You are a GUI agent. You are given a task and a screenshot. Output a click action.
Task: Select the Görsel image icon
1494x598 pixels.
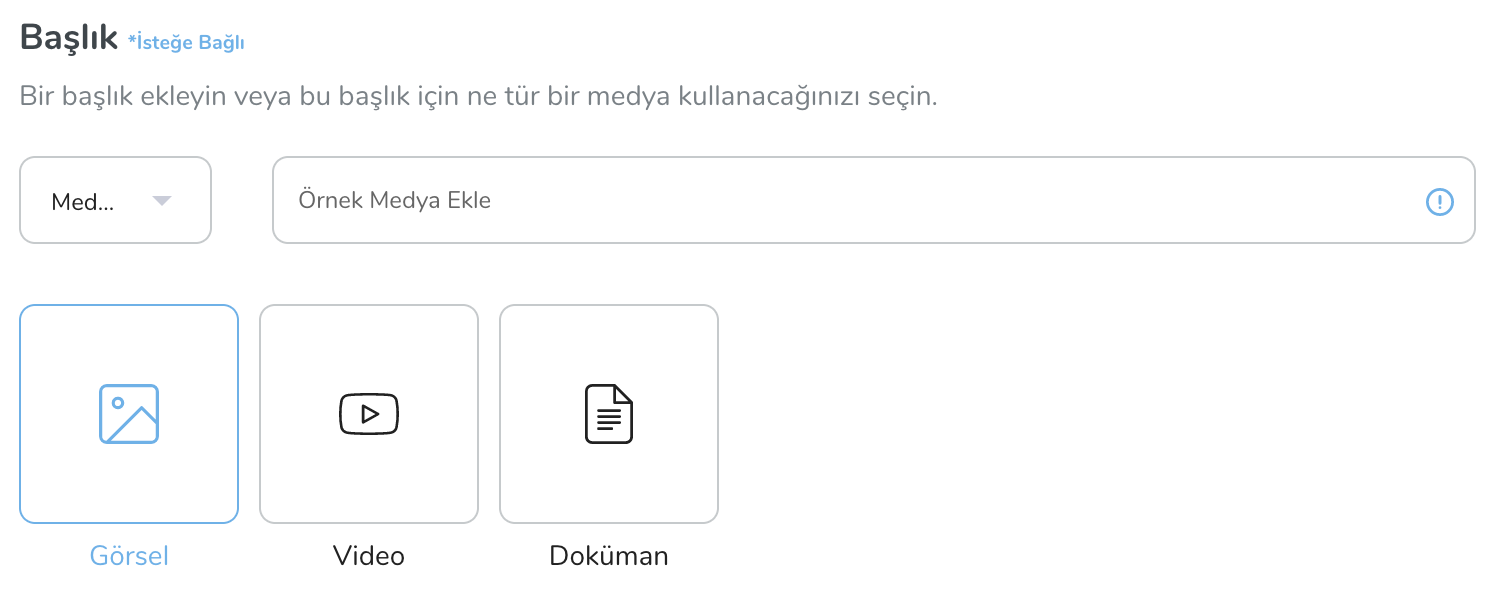(x=129, y=414)
